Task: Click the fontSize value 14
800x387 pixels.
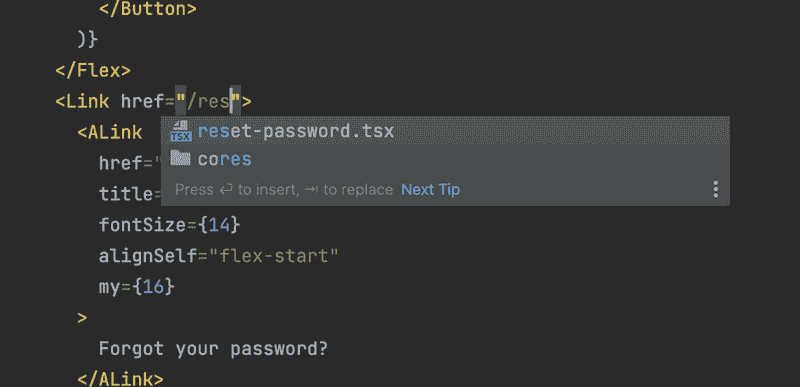Action: pyautogui.click(x=218, y=225)
